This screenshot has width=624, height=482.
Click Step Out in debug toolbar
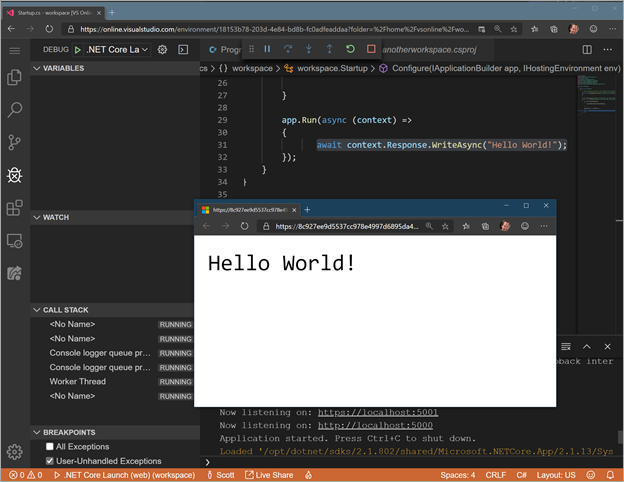point(330,49)
